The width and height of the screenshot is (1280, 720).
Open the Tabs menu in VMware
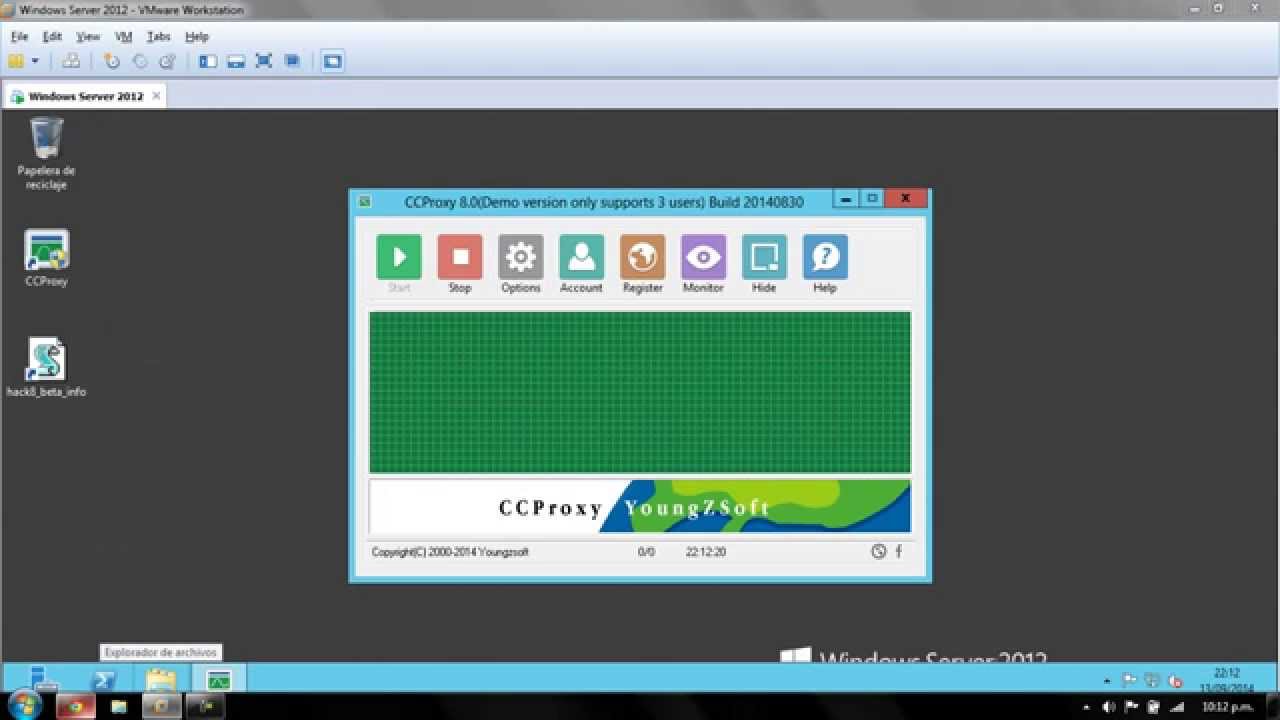pyautogui.click(x=159, y=36)
